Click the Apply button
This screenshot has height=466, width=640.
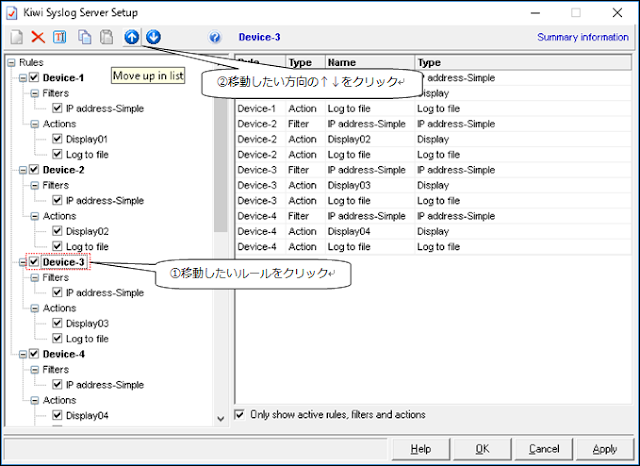point(605,449)
